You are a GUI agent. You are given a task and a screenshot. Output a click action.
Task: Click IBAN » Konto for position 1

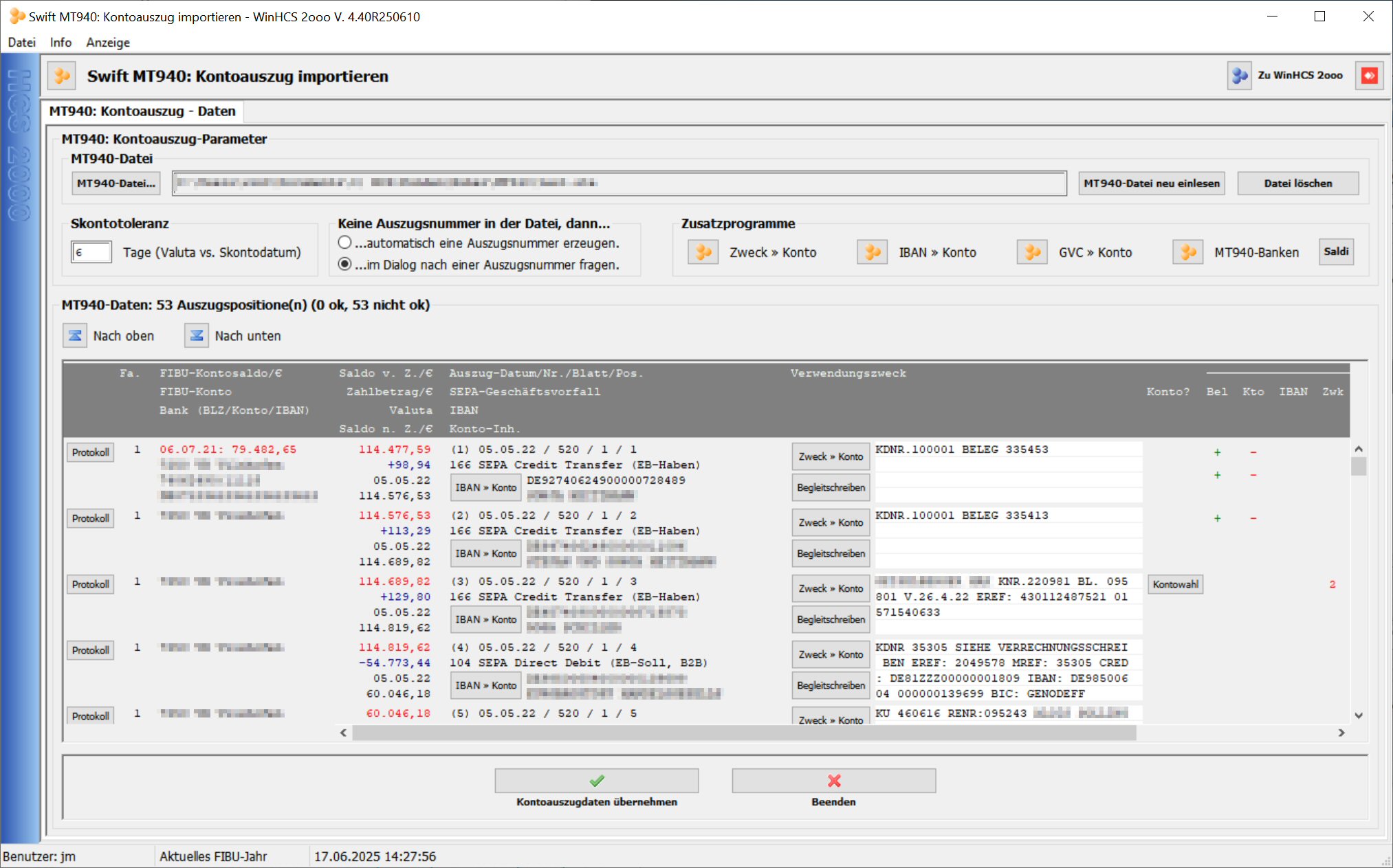pos(485,487)
